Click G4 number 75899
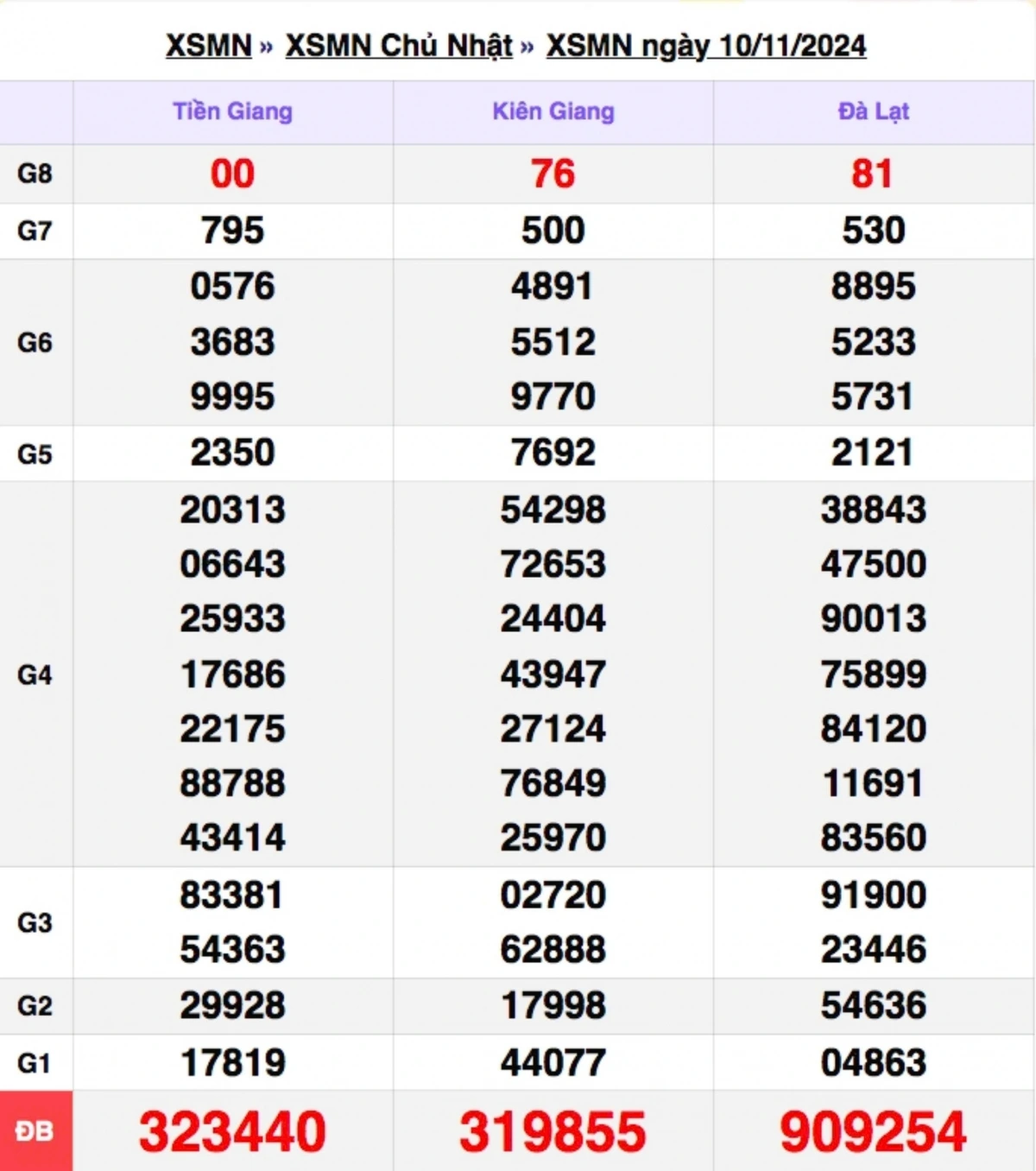The image size is (1036, 1171). click(x=874, y=674)
